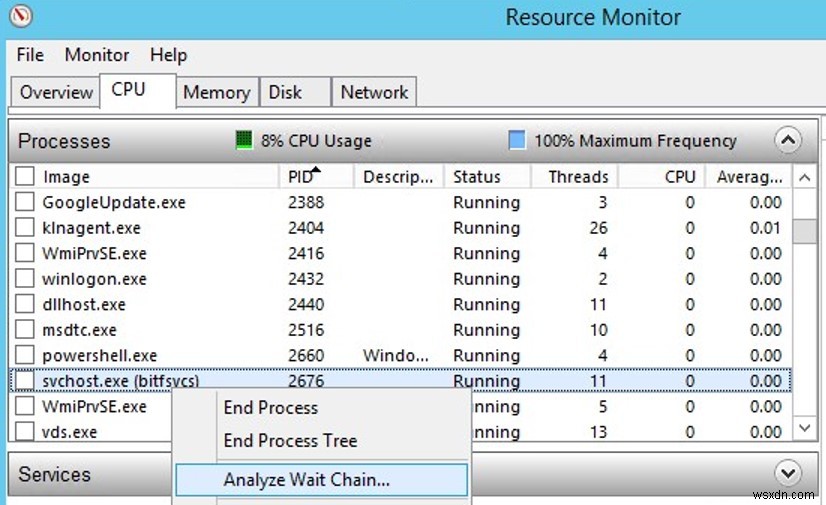Click PID value 2388
Screen dimensions: 826x505
click(306, 202)
